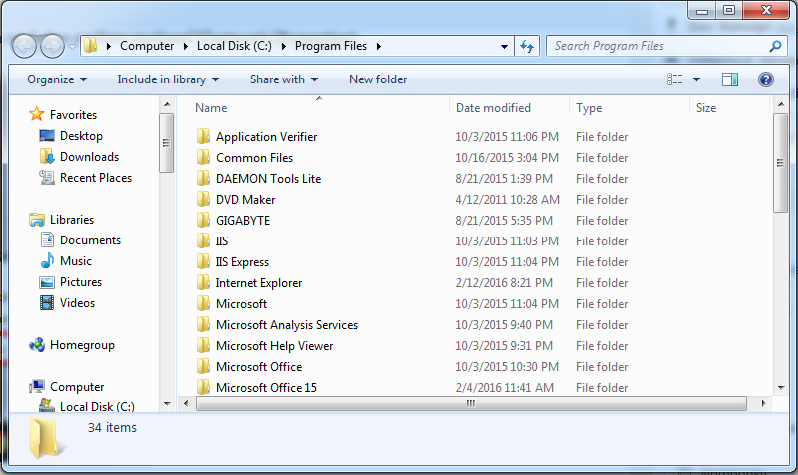
Task: Click in the Search Program Files field
Action: 659,46
